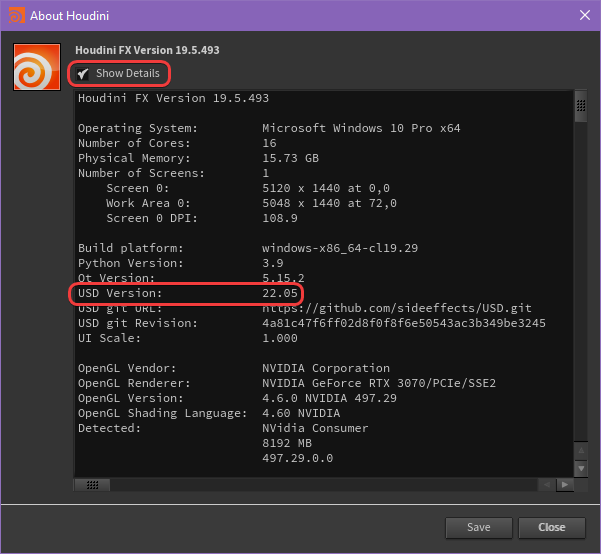Click the 'Number of Screens:' label
The image size is (601, 554).
(141, 173)
